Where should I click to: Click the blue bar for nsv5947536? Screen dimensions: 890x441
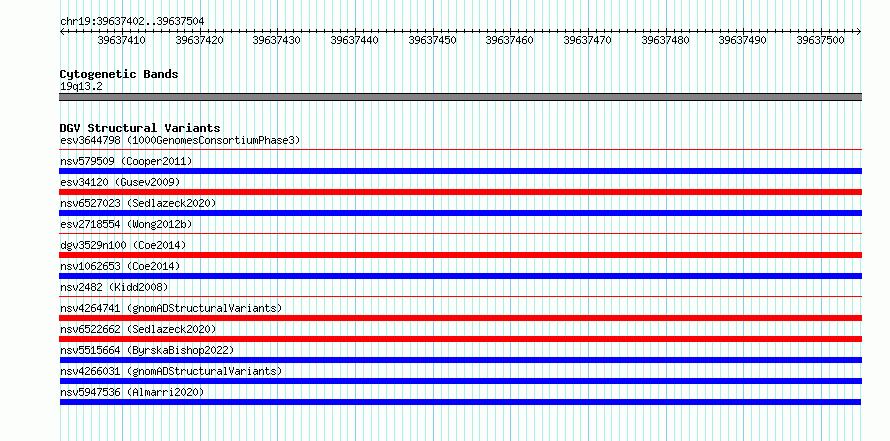click(460, 402)
